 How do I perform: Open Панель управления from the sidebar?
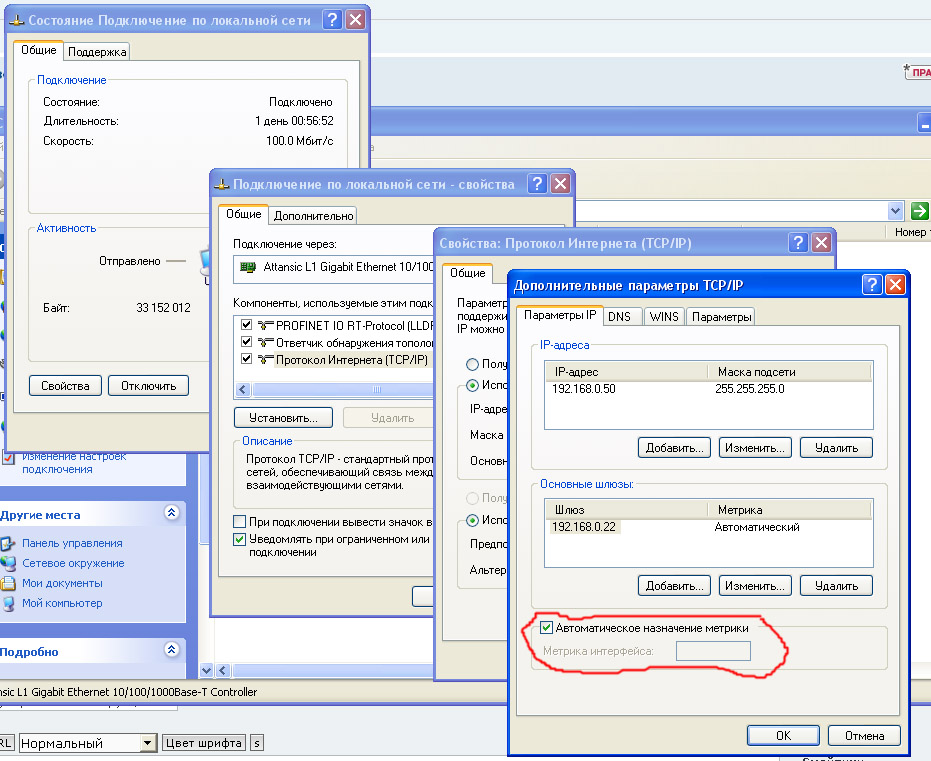pyautogui.click(x=72, y=543)
